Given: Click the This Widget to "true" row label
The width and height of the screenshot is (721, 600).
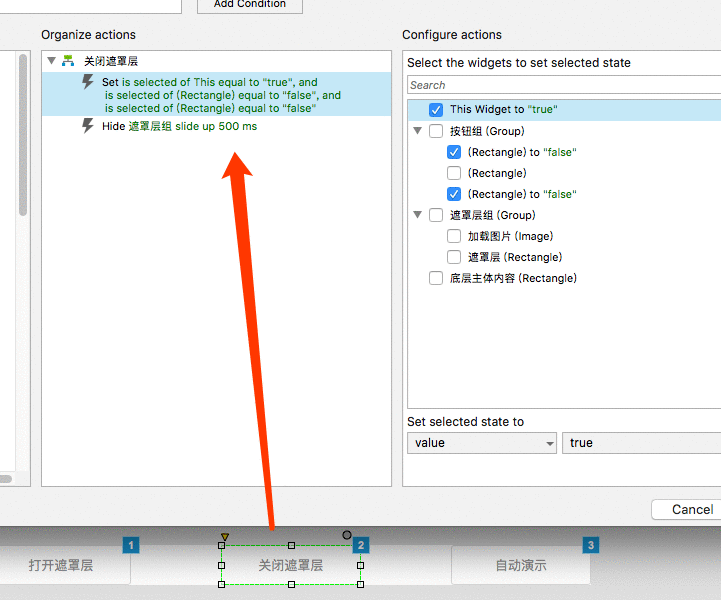Looking at the screenshot, I should click(x=504, y=109).
